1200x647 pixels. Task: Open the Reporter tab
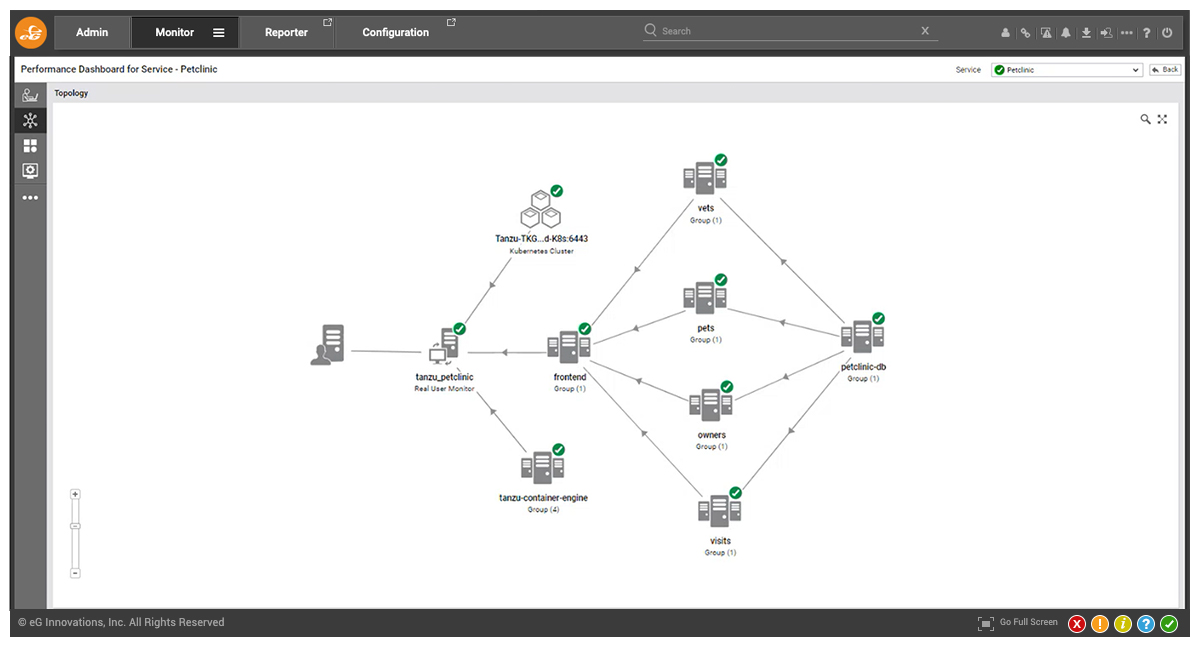(x=286, y=32)
